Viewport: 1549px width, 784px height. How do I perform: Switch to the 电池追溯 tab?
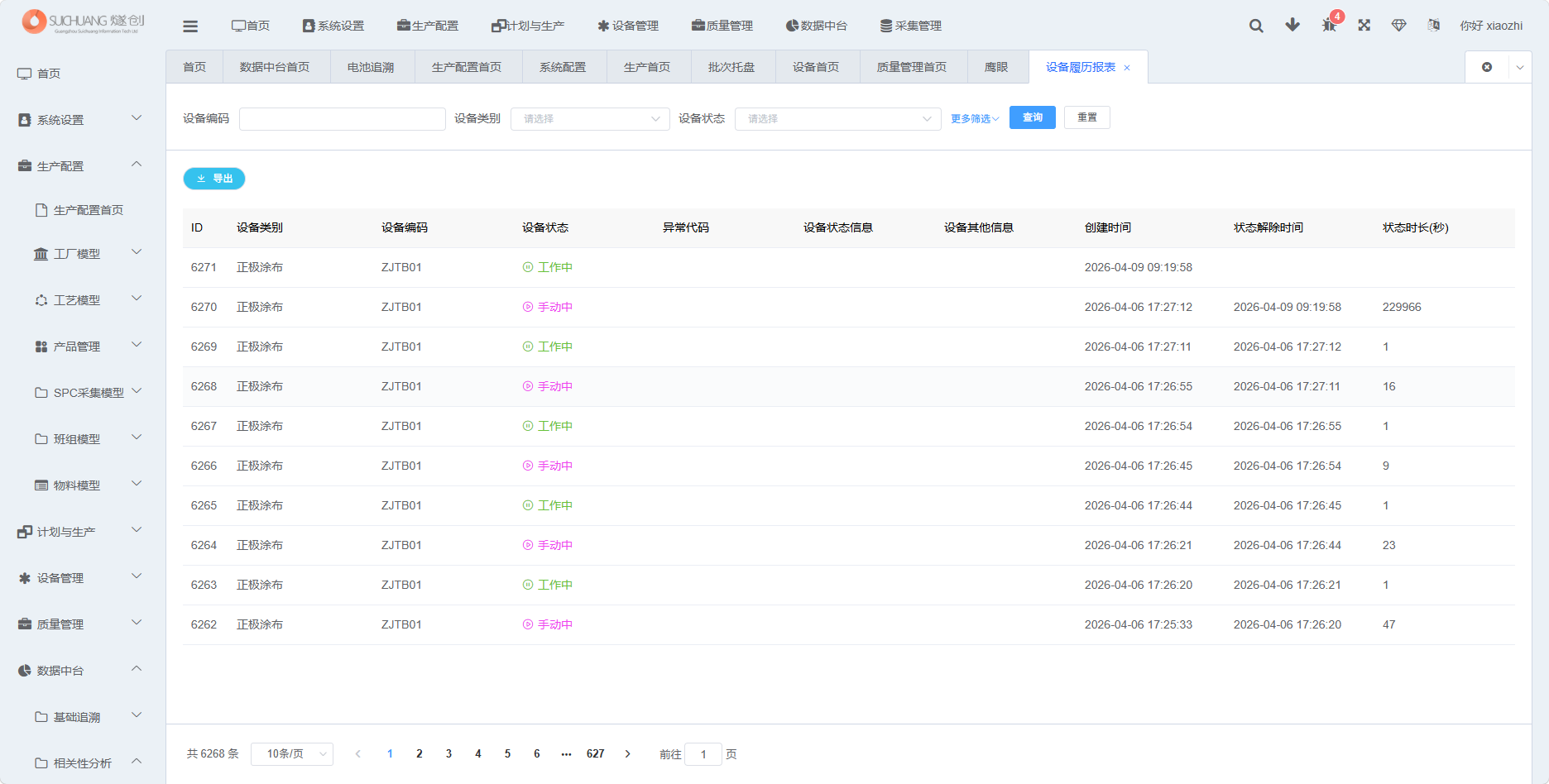click(x=371, y=67)
